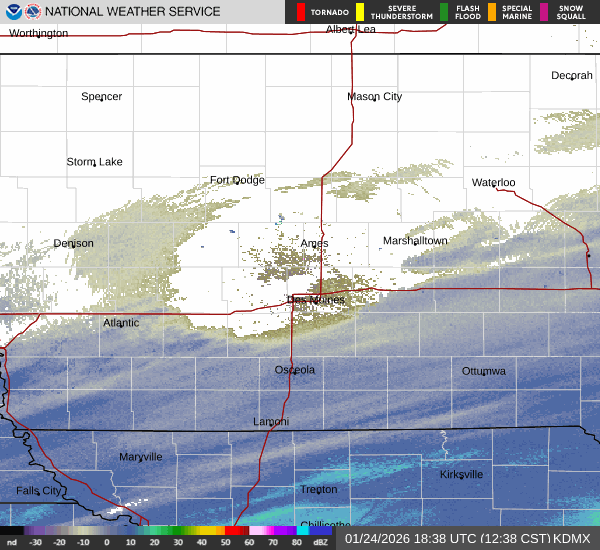Select the Storm Lake map label
The width and height of the screenshot is (600, 550).
pyautogui.click(x=94, y=162)
